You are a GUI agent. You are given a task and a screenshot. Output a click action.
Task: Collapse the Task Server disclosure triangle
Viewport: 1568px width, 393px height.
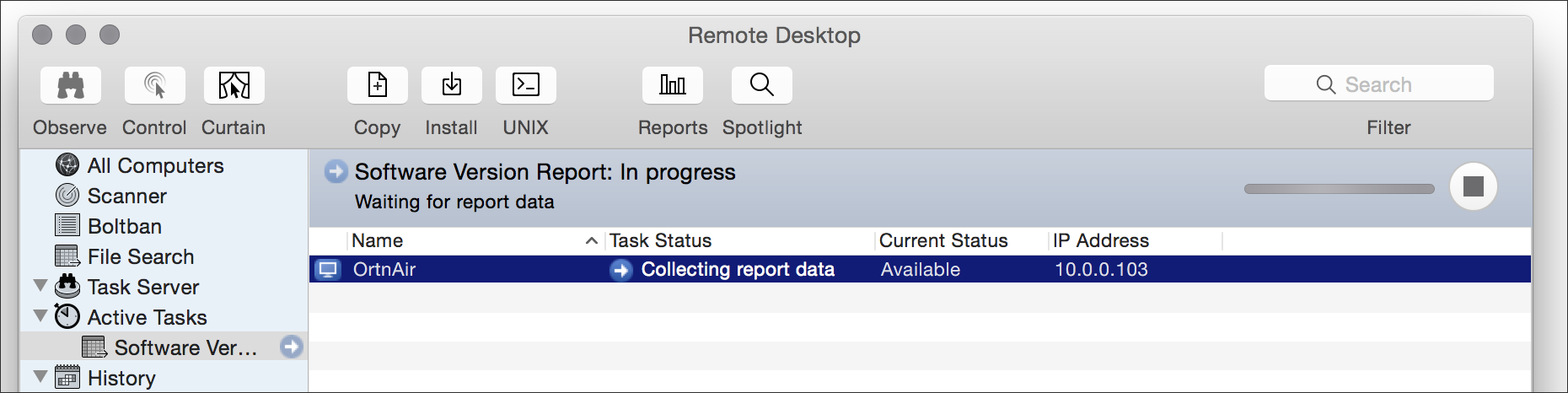point(40,286)
